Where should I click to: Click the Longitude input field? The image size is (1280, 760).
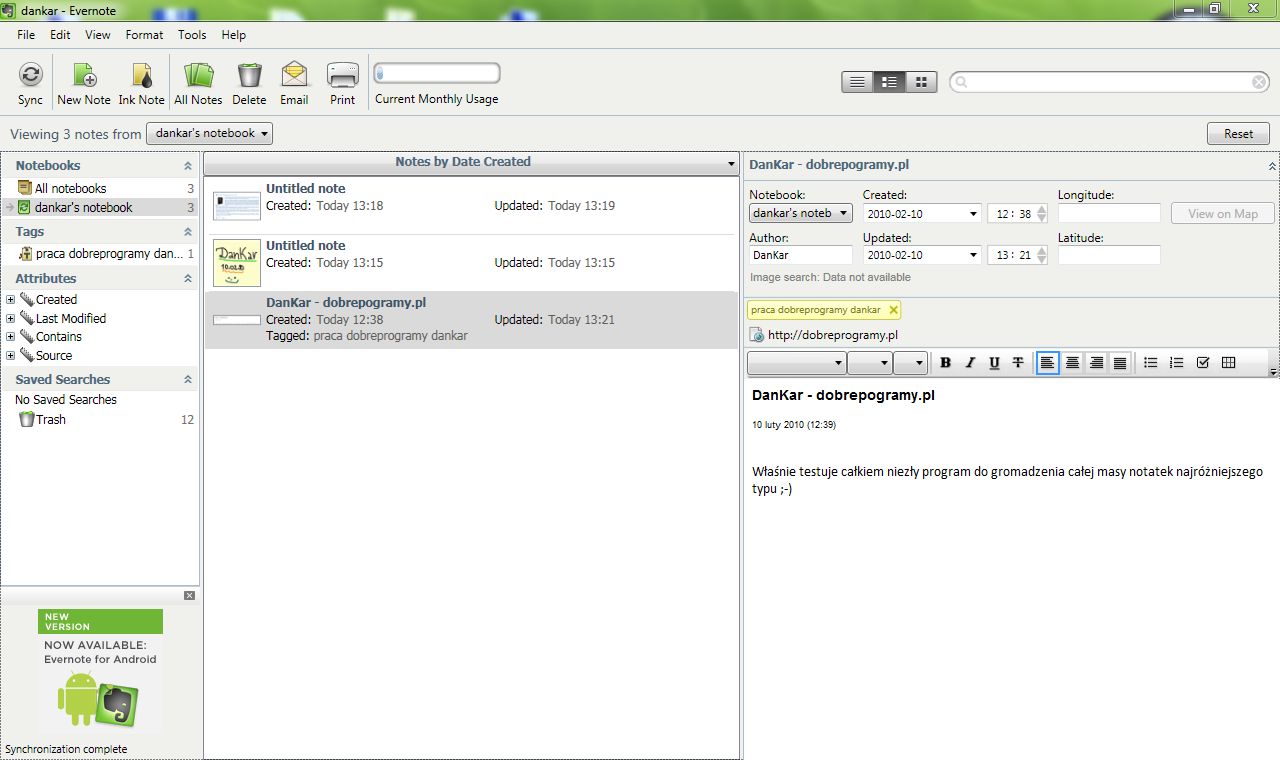click(1109, 213)
